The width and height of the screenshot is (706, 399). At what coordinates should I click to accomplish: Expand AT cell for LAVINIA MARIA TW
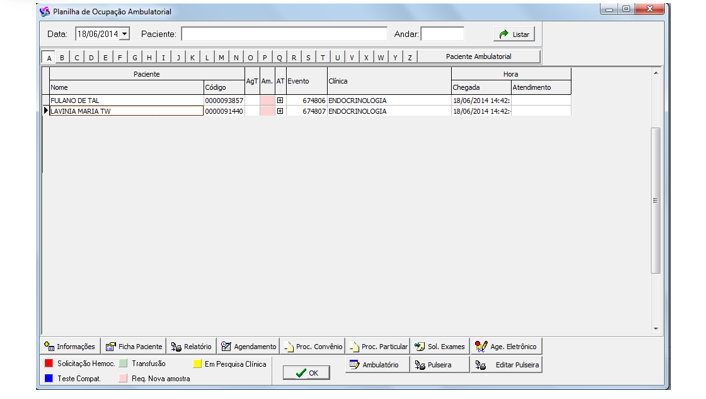pyautogui.click(x=280, y=111)
